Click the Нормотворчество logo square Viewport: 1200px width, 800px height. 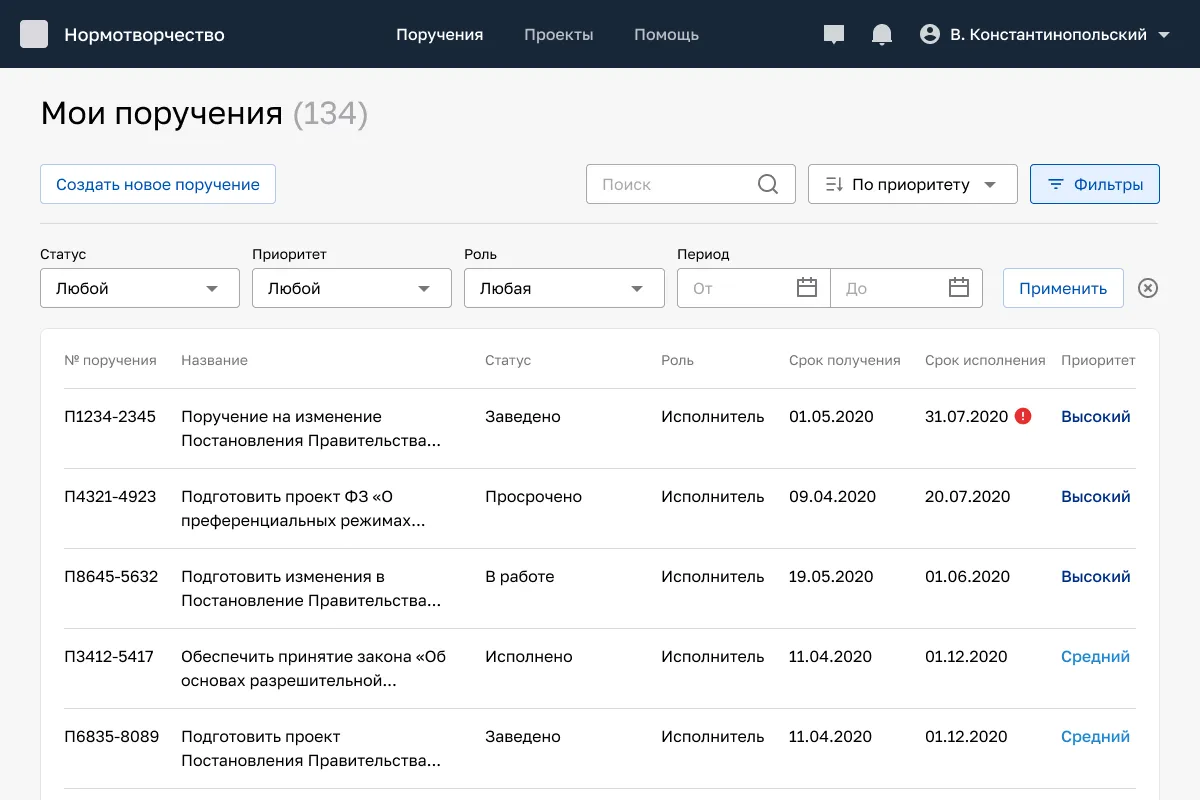pyautogui.click(x=34, y=34)
